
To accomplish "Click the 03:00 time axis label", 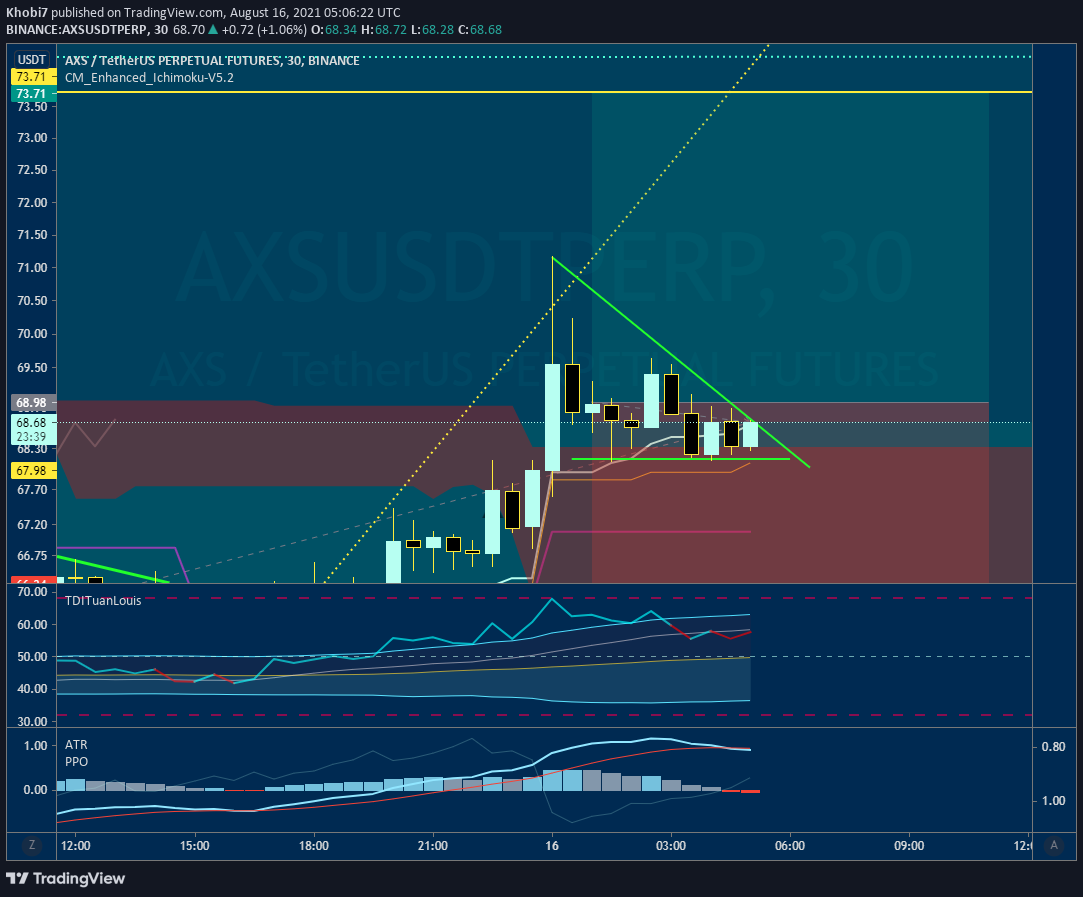I will pos(671,845).
